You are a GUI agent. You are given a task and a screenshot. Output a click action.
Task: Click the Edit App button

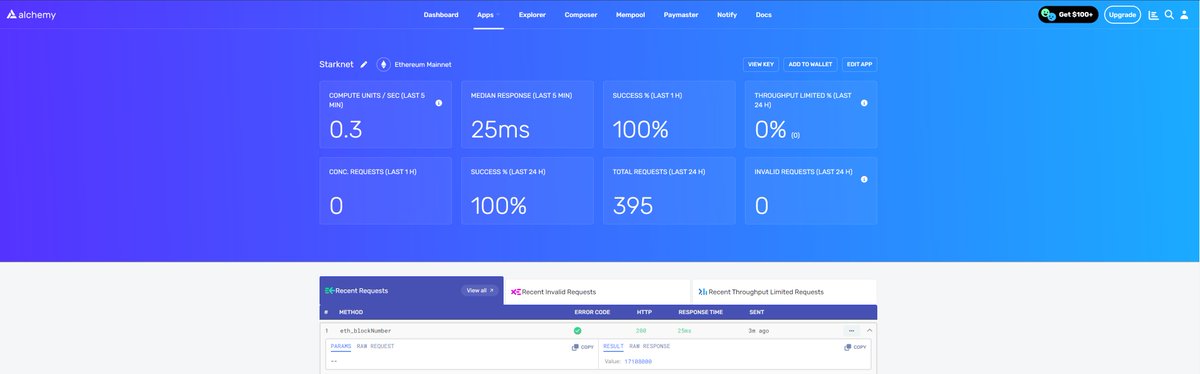pyautogui.click(x=859, y=64)
